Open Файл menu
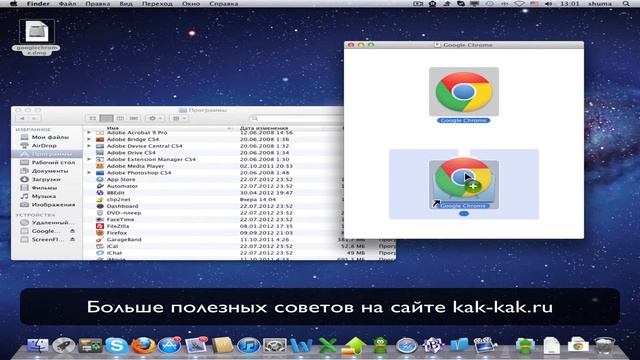Image resolution: width=640 pixels, height=360 pixels. pyautogui.click(x=68, y=4)
